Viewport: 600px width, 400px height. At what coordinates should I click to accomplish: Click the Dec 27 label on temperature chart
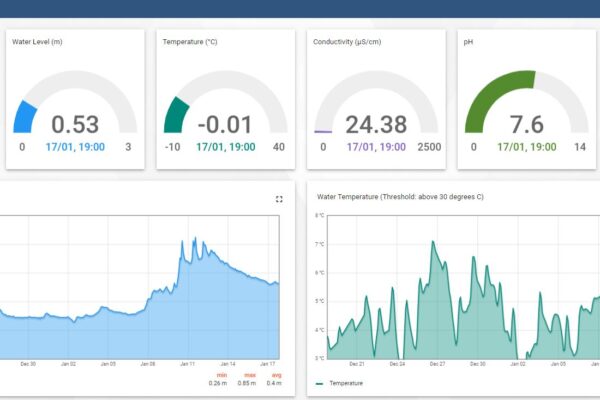tap(437, 364)
